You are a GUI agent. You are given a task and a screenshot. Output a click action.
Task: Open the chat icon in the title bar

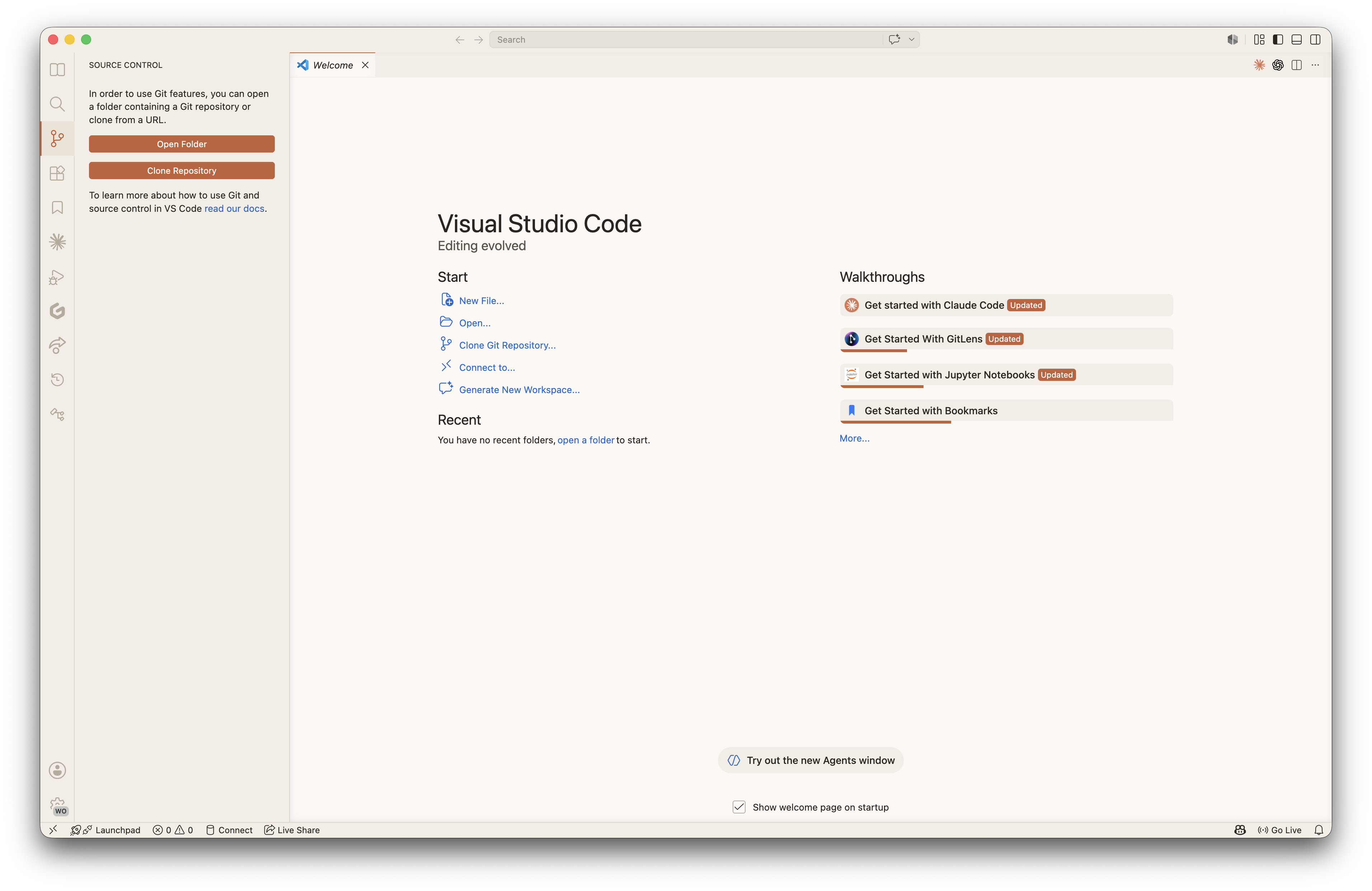pos(894,40)
